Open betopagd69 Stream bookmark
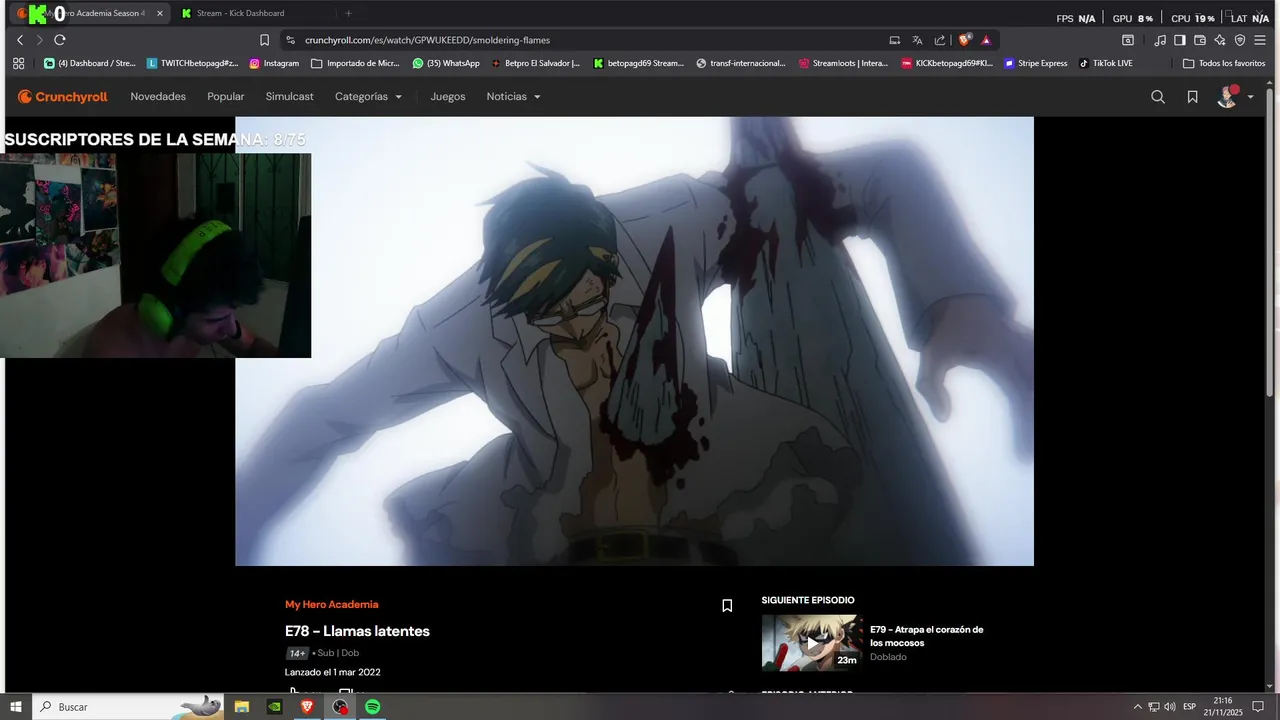Screen dimensions: 1280x720 [639, 63]
